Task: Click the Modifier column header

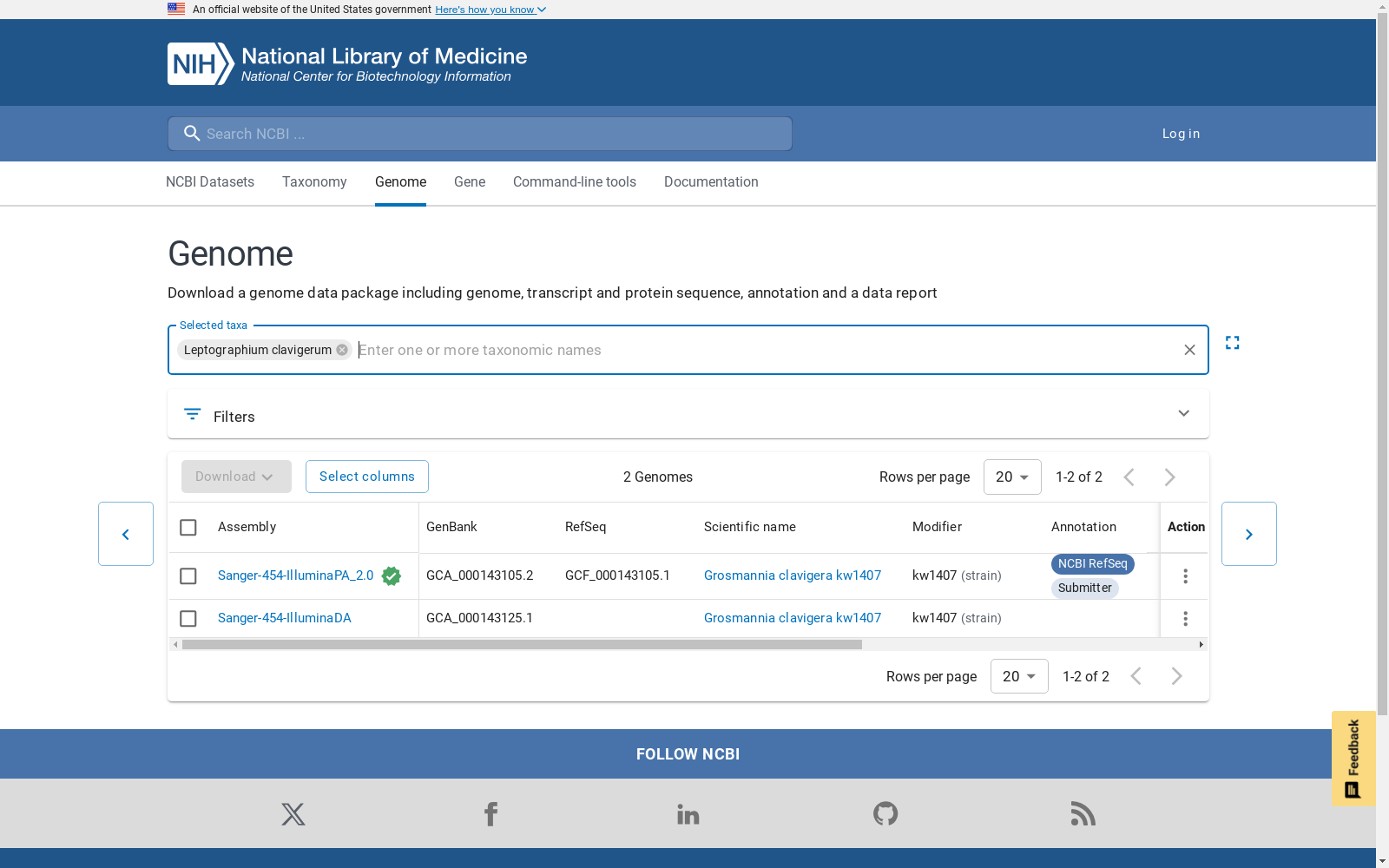Action: [937, 527]
